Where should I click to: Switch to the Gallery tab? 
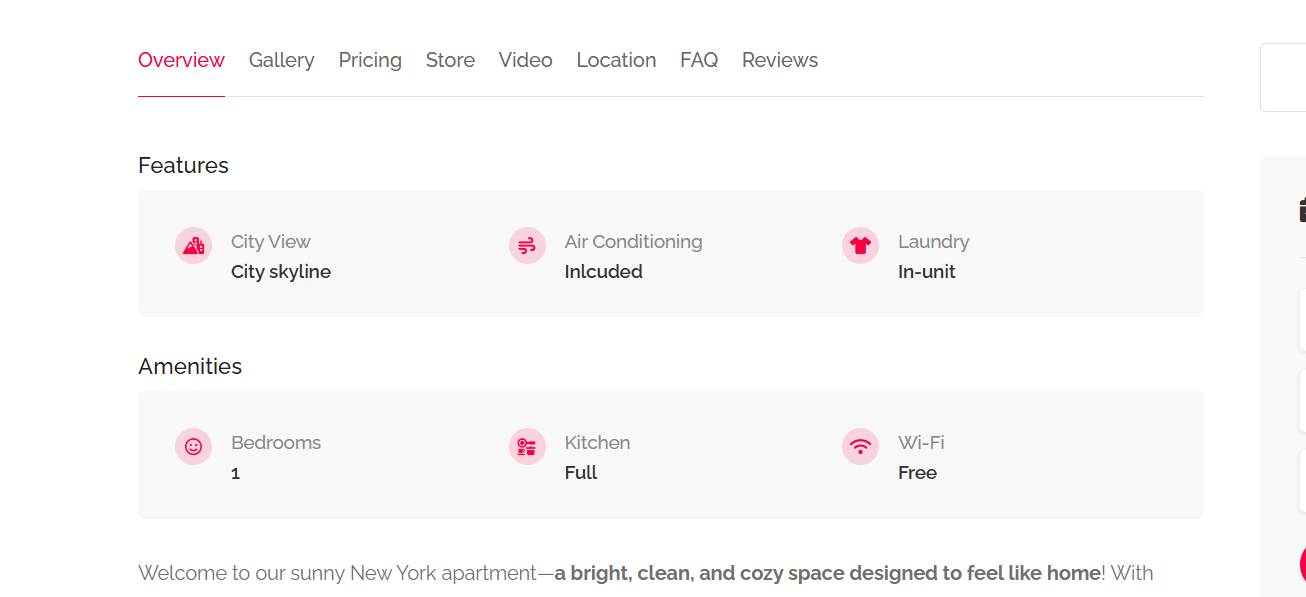281,60
